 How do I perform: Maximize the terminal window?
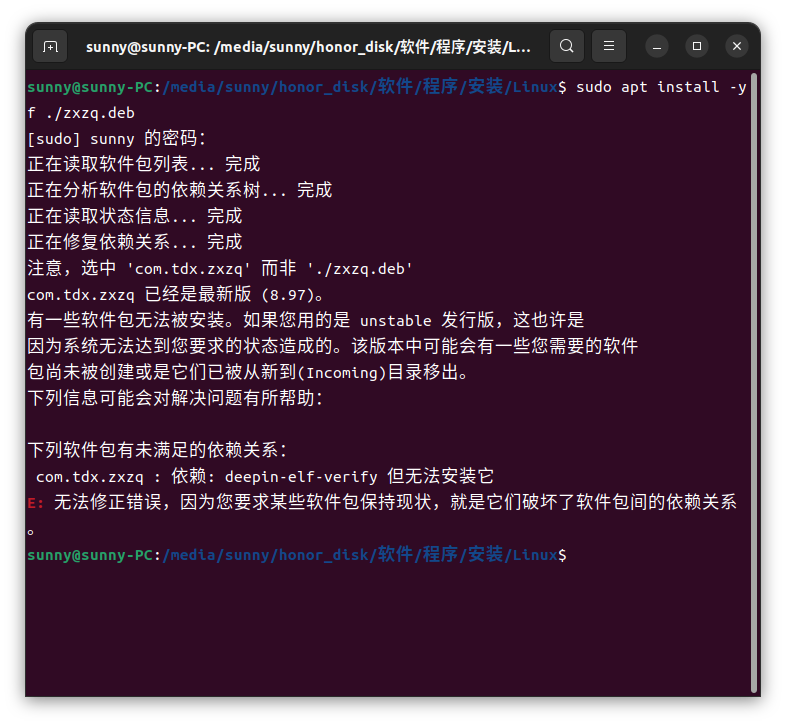(x=697, y=47)
